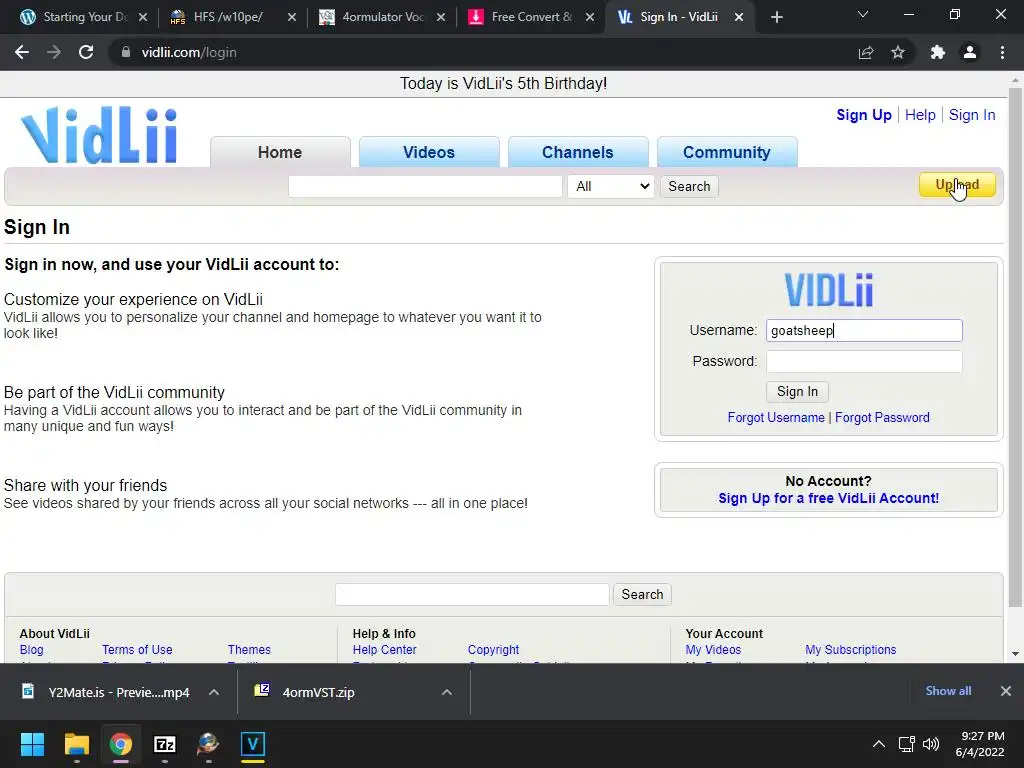Click the Help link at top

point(920,115)
